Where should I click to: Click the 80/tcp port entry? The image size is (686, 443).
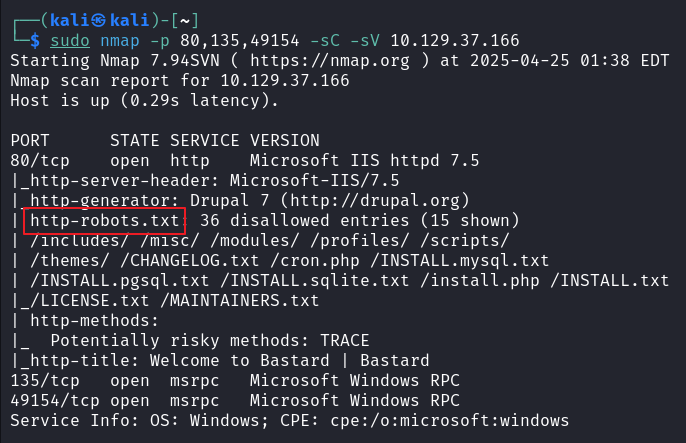tap(40, 160)
